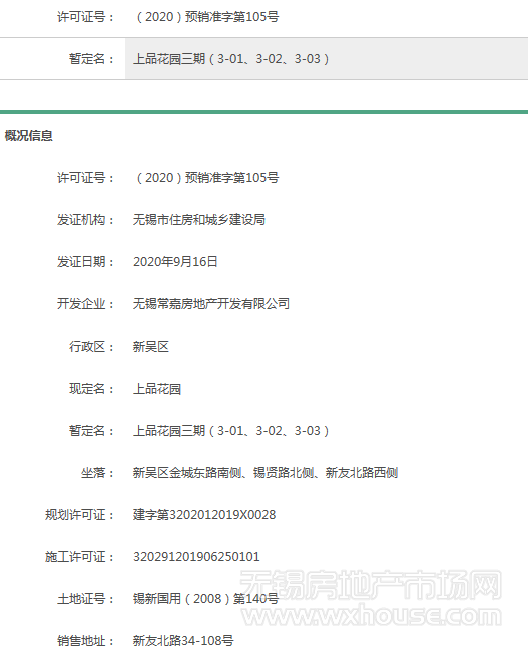Select the district value 新吴区

click(x=151, y=347)
